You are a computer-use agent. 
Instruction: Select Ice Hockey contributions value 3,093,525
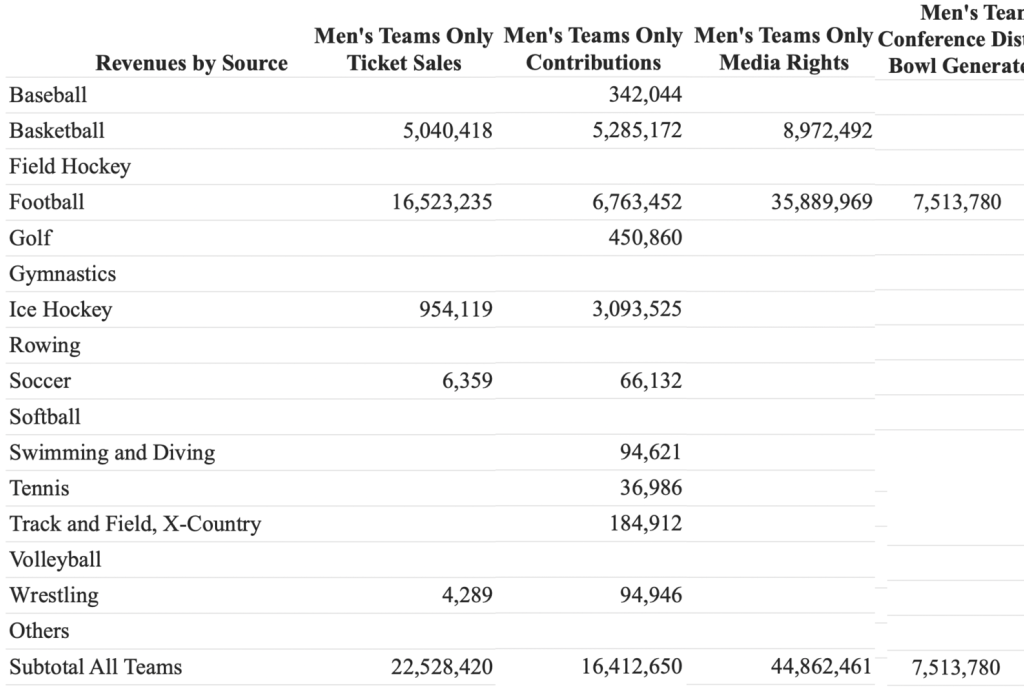(x=637, y=310)
